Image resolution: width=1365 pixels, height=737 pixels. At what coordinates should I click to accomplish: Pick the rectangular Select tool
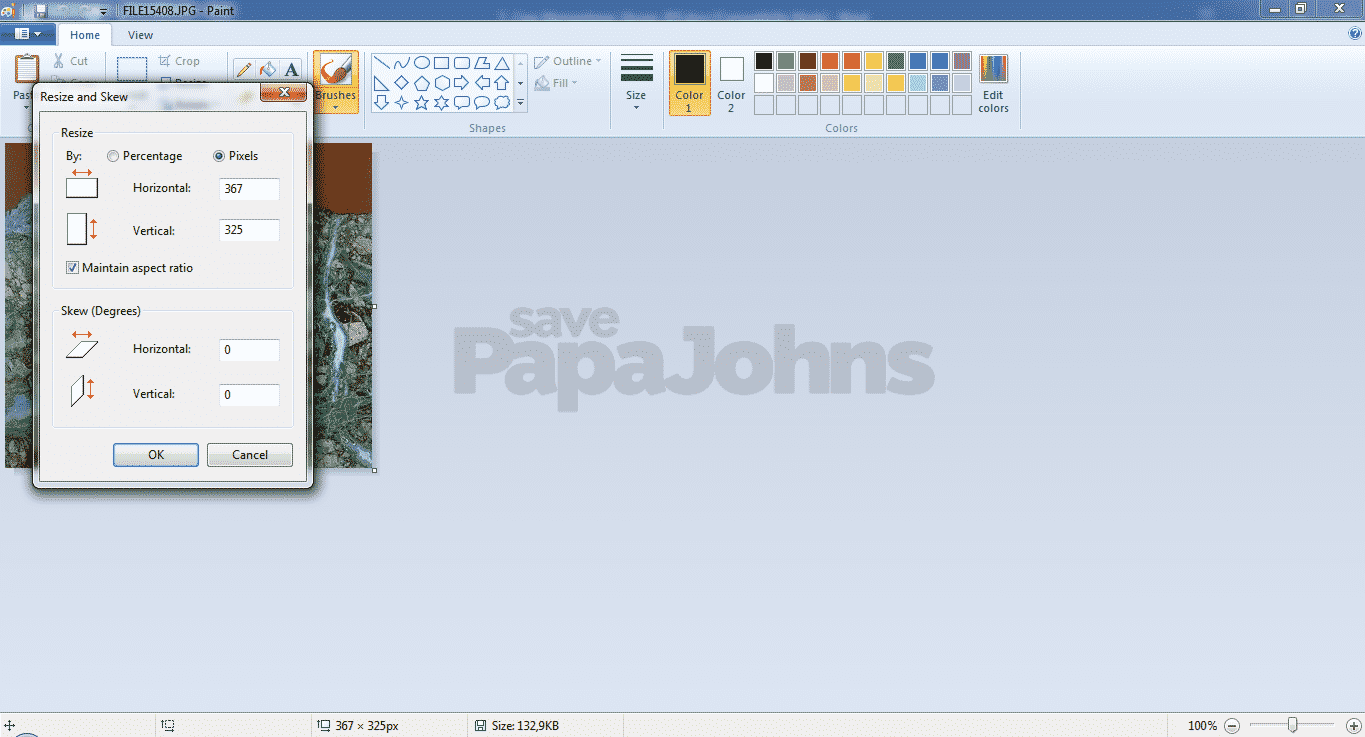[132, 69]
